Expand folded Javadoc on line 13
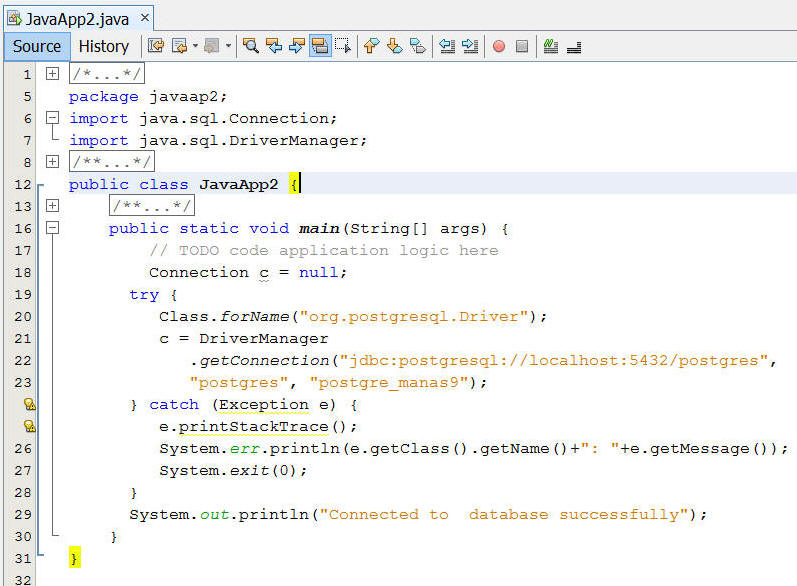 click(x=52, y=205)
